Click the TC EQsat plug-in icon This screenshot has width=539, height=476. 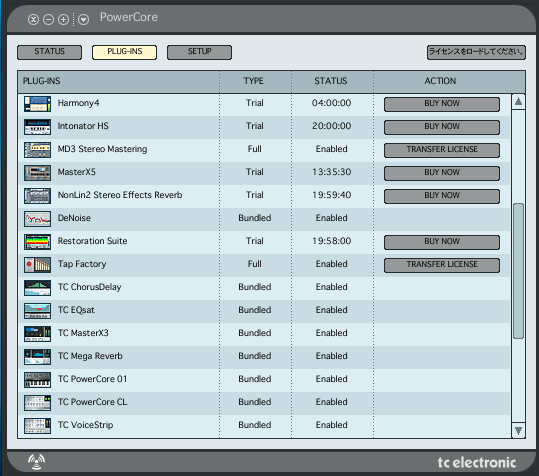point(37,311)
